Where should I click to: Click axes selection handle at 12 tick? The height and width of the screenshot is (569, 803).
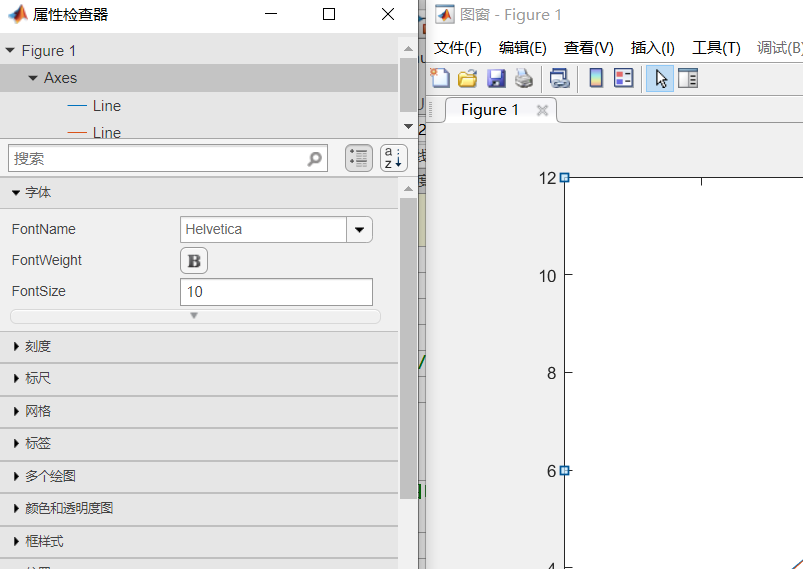click(564, 178)
